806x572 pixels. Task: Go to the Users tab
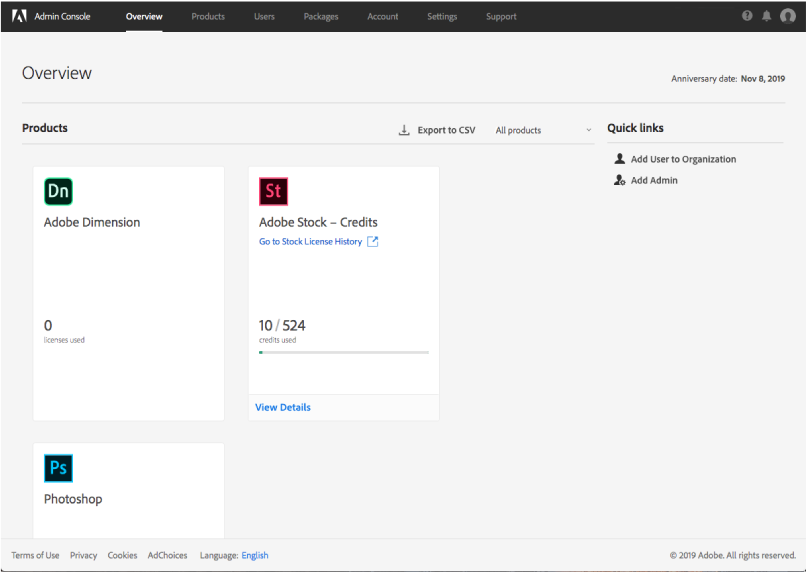click(x=264, y=16)
